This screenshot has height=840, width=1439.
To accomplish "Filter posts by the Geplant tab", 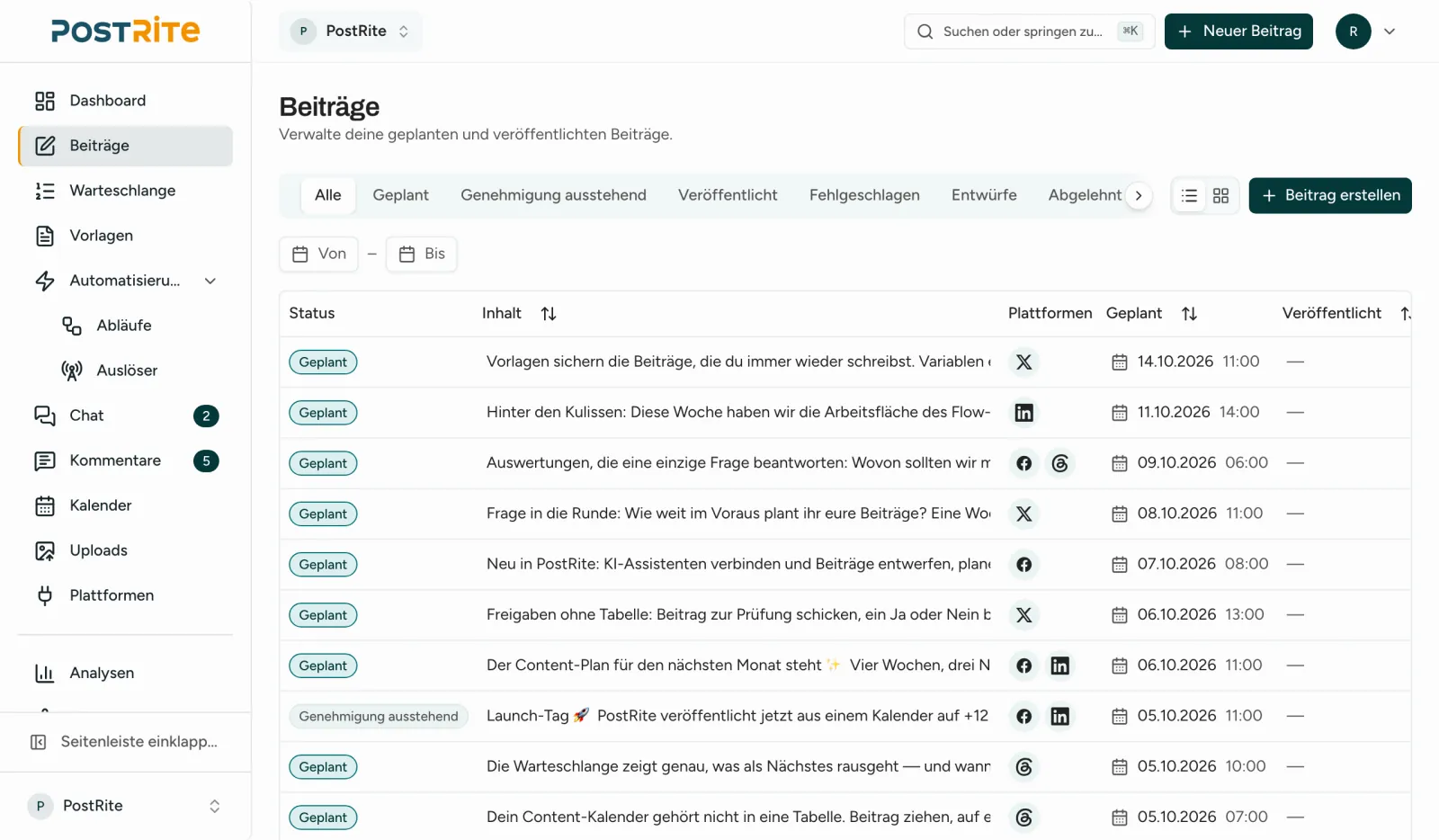I will click(401, 195).
